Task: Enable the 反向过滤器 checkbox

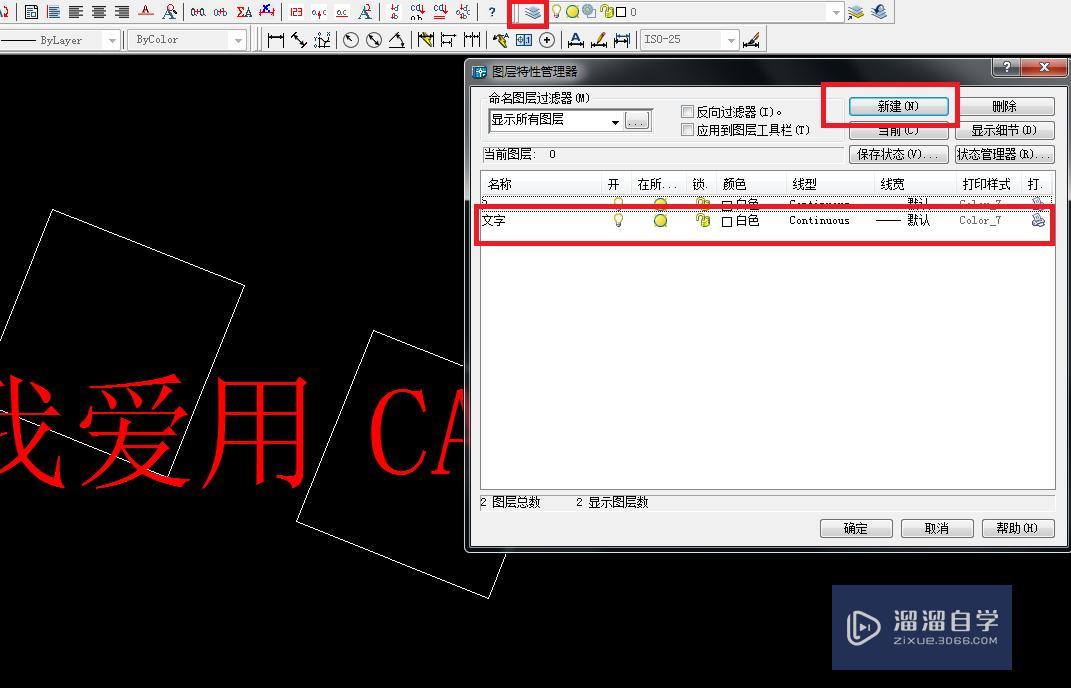Action: tap(687, 112)
